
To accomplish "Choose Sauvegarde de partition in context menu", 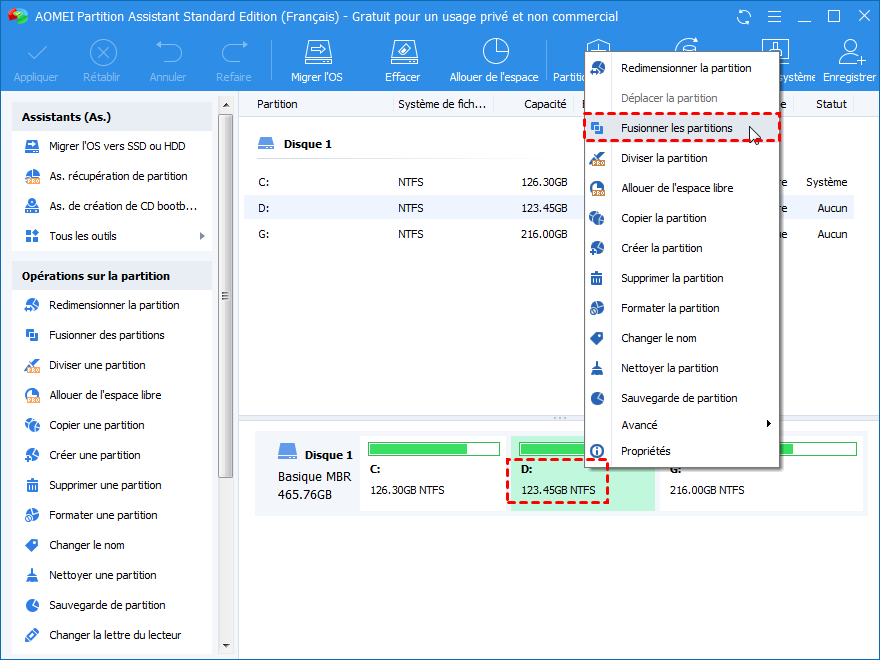I will click(681, 398).
